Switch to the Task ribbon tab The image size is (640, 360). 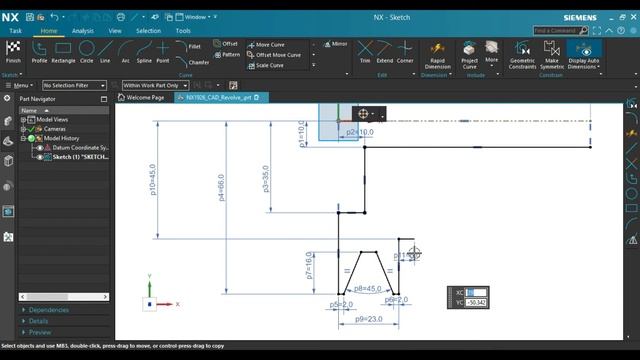(16, 31)
